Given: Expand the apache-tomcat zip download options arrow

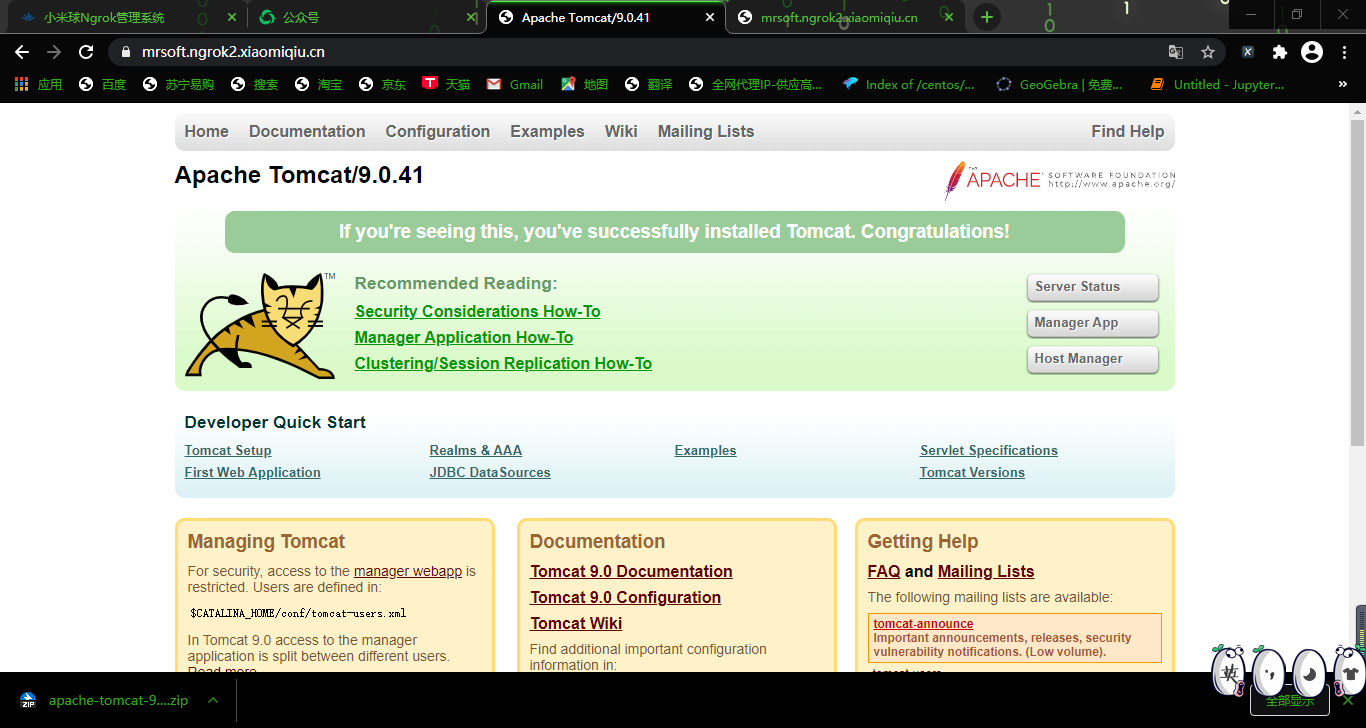Looking at the screenshot, I should (x=212, y=700).
